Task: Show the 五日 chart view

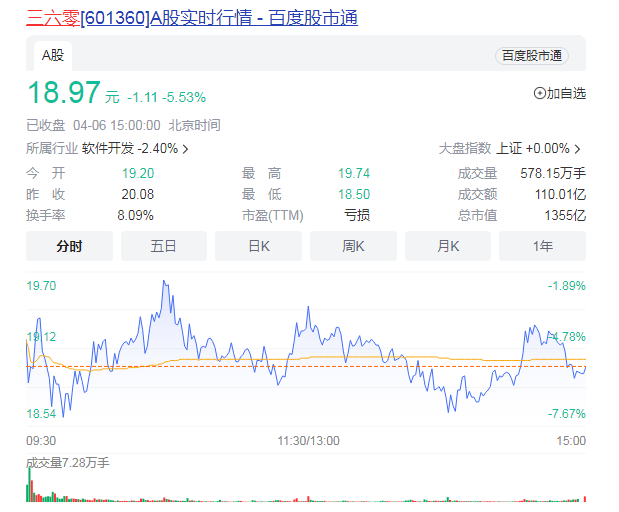Action: [163, 246]
